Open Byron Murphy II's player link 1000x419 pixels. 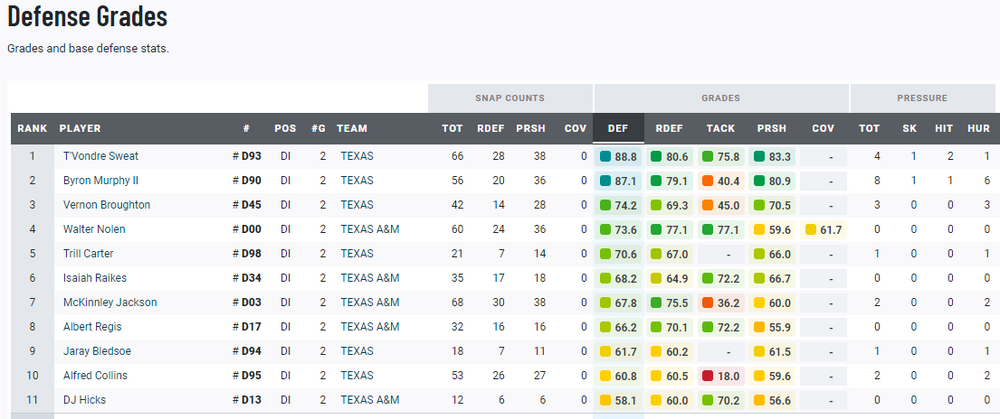coord(101,181)
